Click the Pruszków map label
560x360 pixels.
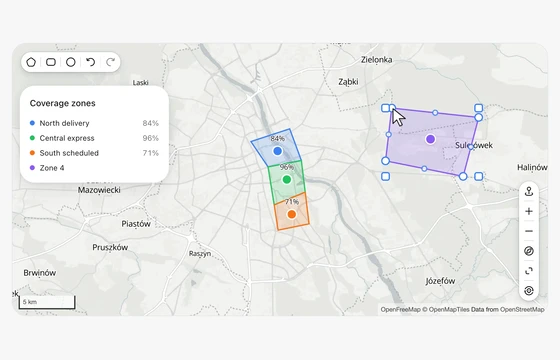click(110, 247)
